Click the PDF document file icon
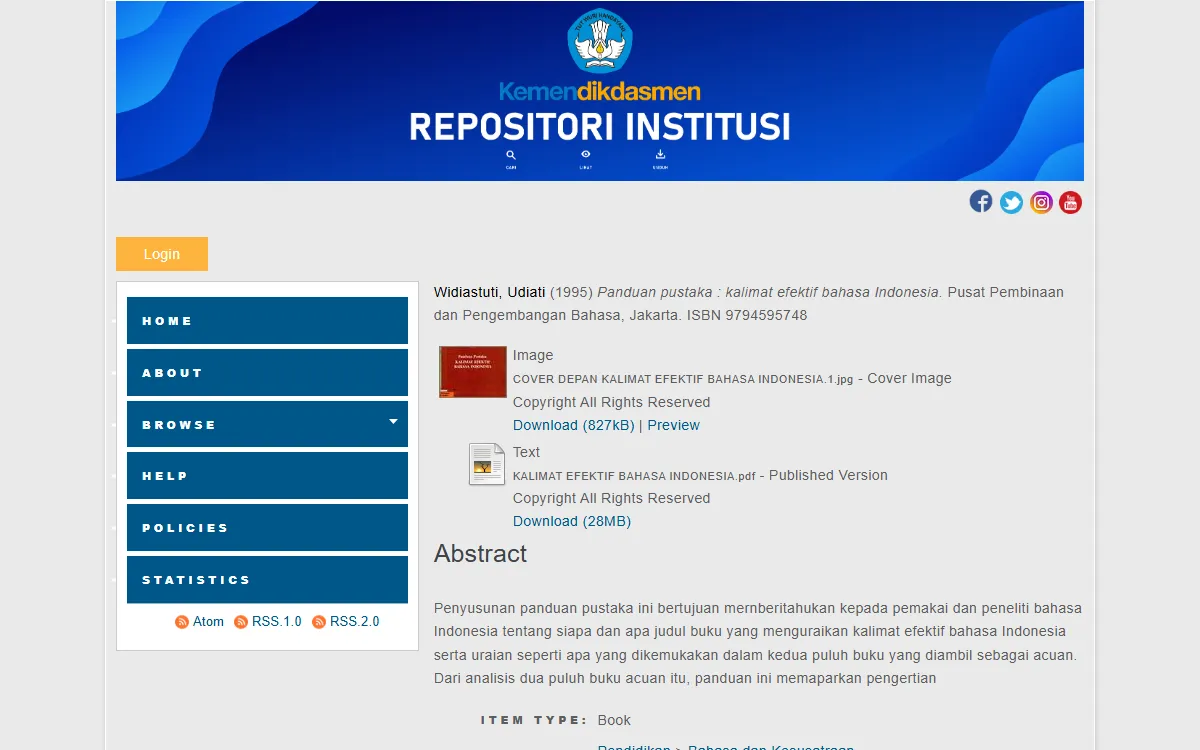The width and height of the screenshot is (1200, 750). pos(487,464)
